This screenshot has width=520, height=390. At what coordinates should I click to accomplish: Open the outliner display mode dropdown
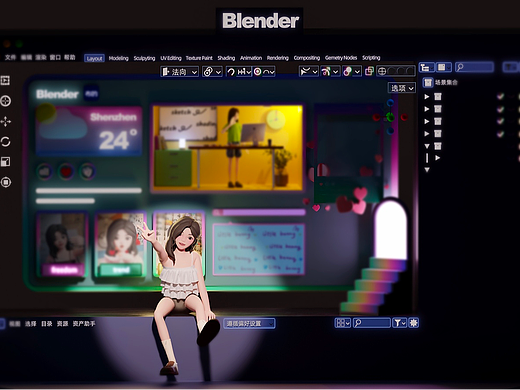pos(426,68)
